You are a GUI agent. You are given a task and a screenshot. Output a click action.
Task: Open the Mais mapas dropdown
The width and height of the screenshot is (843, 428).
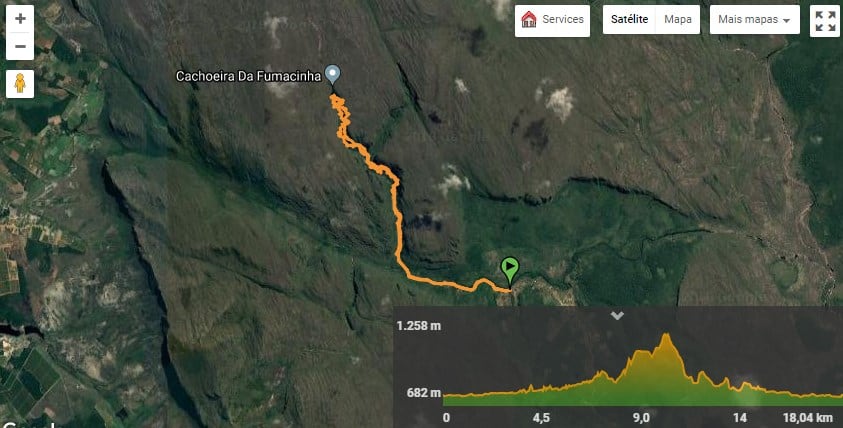pos(754,19)
